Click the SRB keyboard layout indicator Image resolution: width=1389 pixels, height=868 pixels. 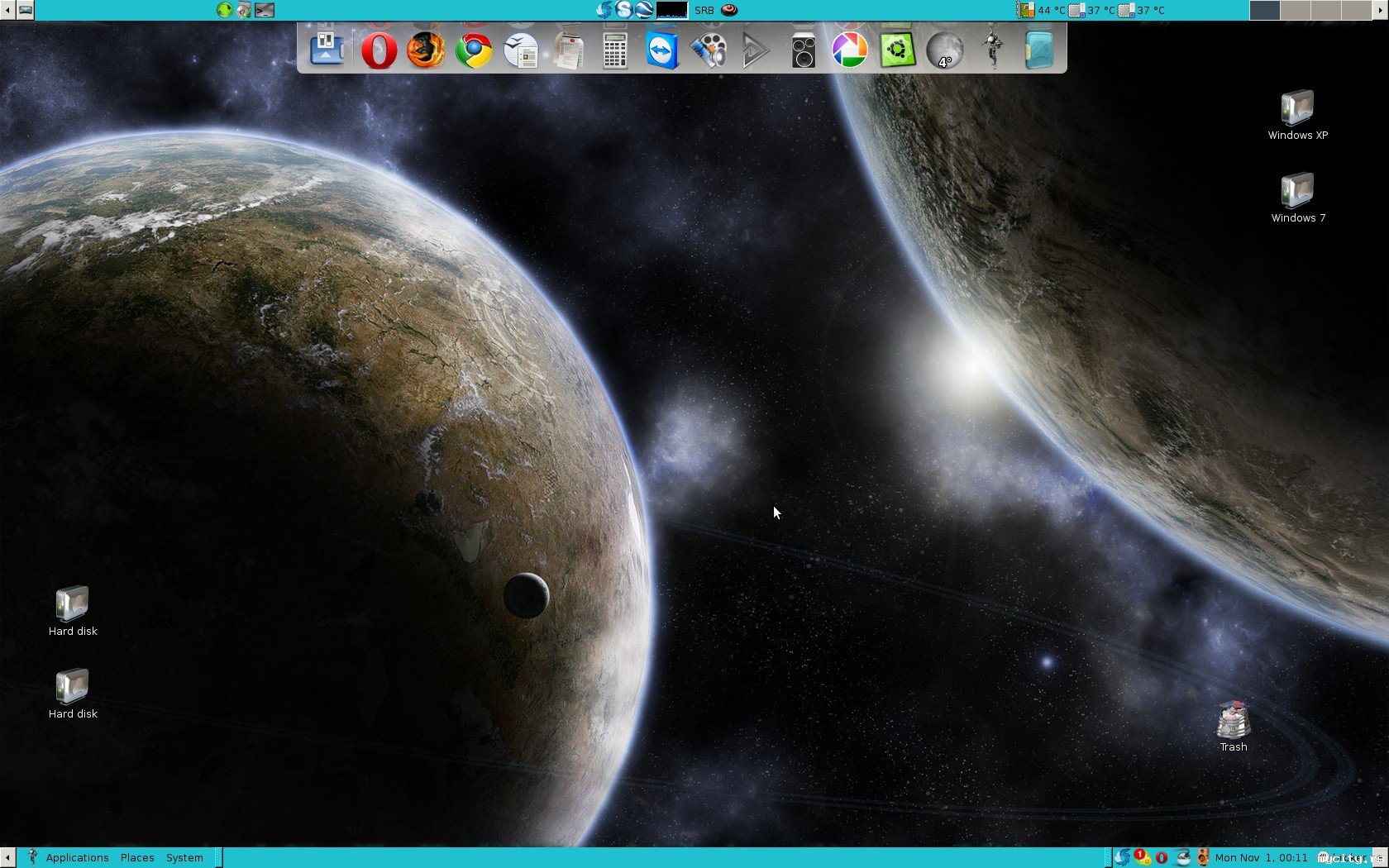(x=704, y=10)
